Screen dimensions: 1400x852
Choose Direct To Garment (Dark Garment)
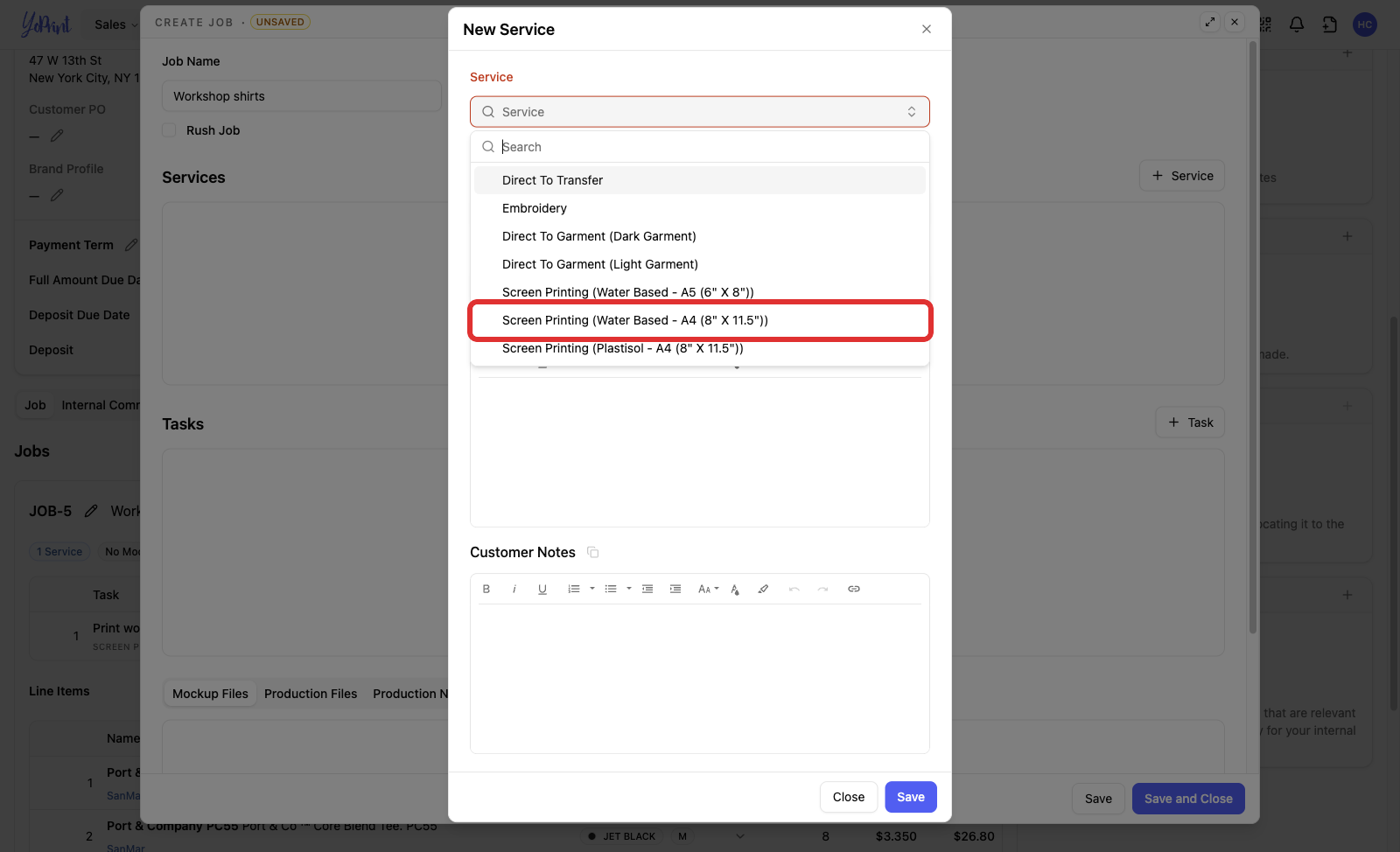pyautogui.click(x=700, y=236)
